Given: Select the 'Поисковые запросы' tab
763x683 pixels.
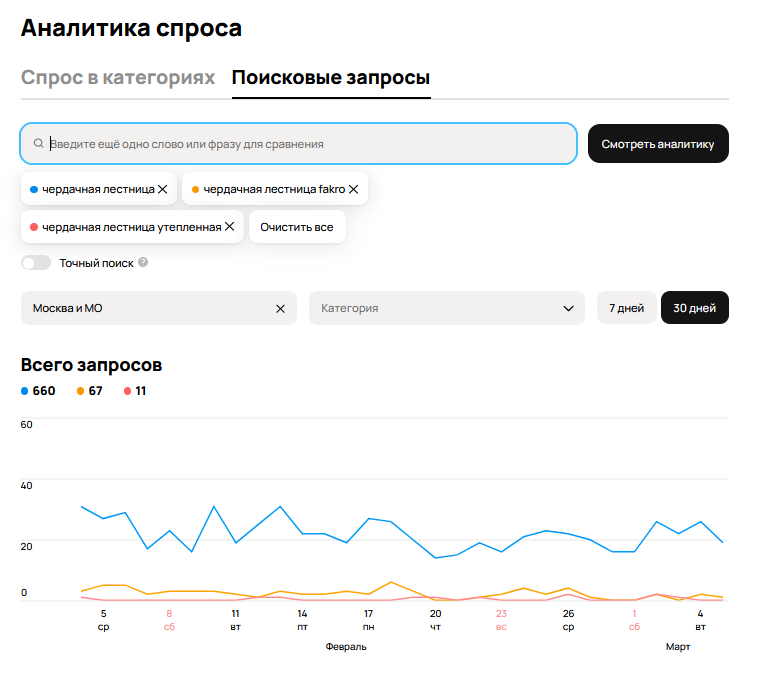Looking at the screenshot, I should click(331, 78).
